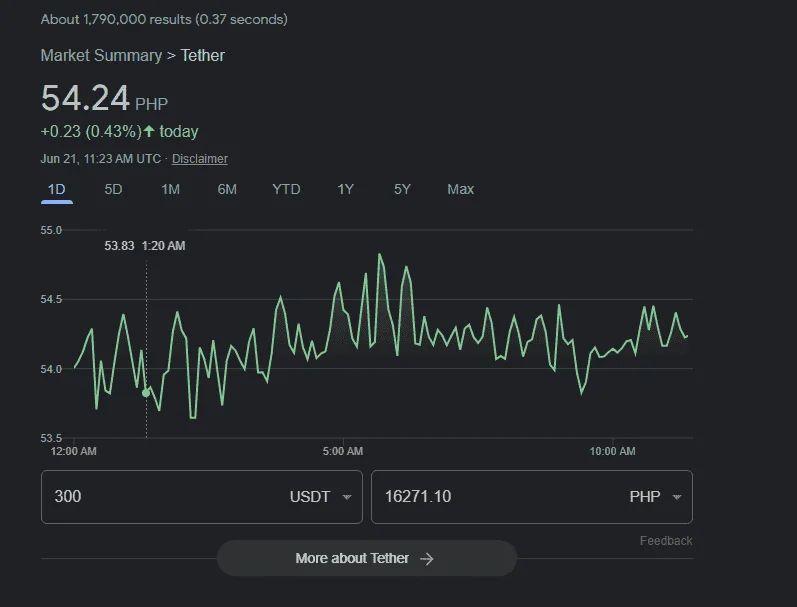
Task: Click the 54.0 y-axis label
Action: coord(51,369)
